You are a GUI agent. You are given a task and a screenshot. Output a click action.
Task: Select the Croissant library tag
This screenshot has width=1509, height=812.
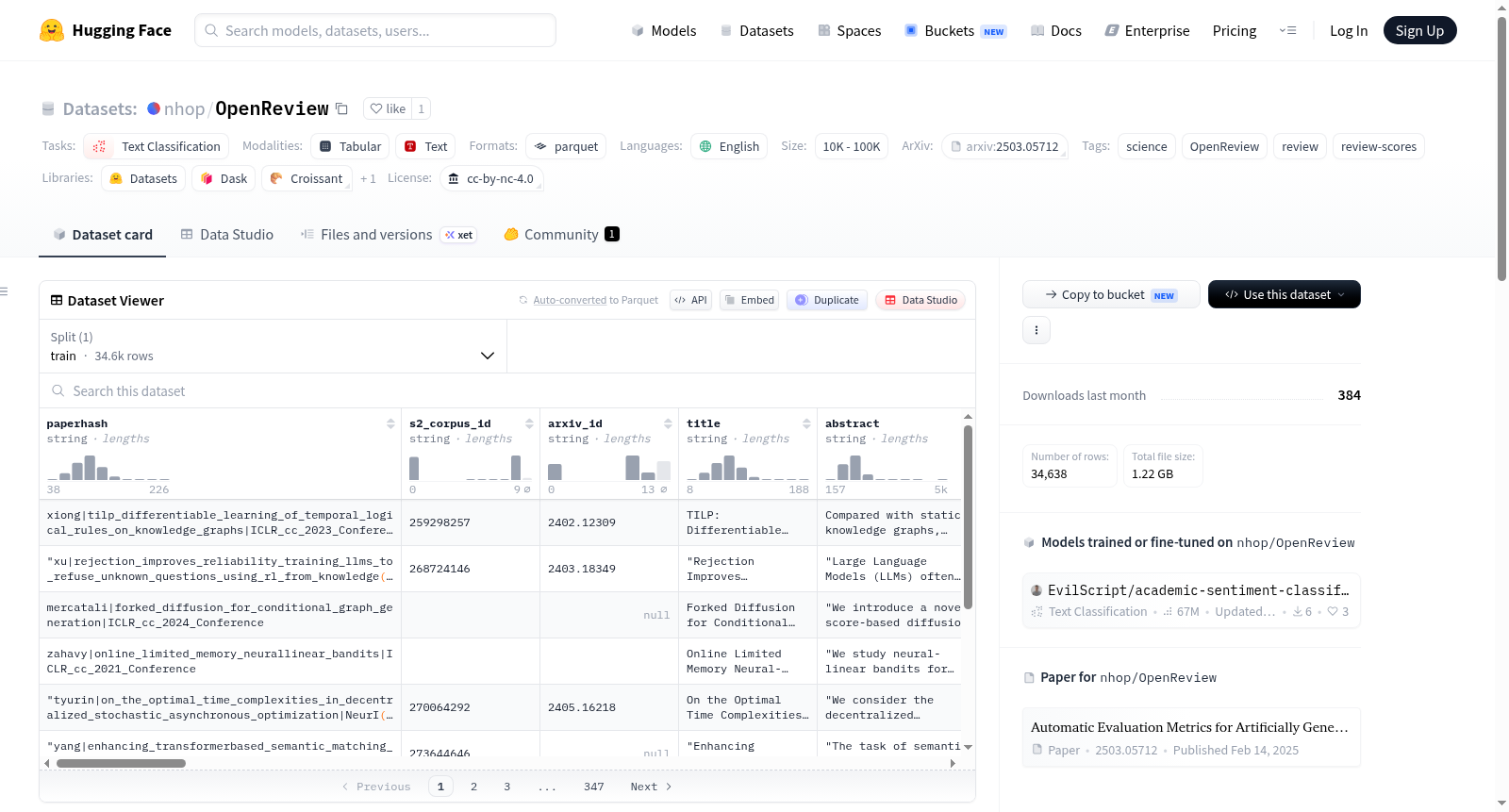tap(307, 178)
